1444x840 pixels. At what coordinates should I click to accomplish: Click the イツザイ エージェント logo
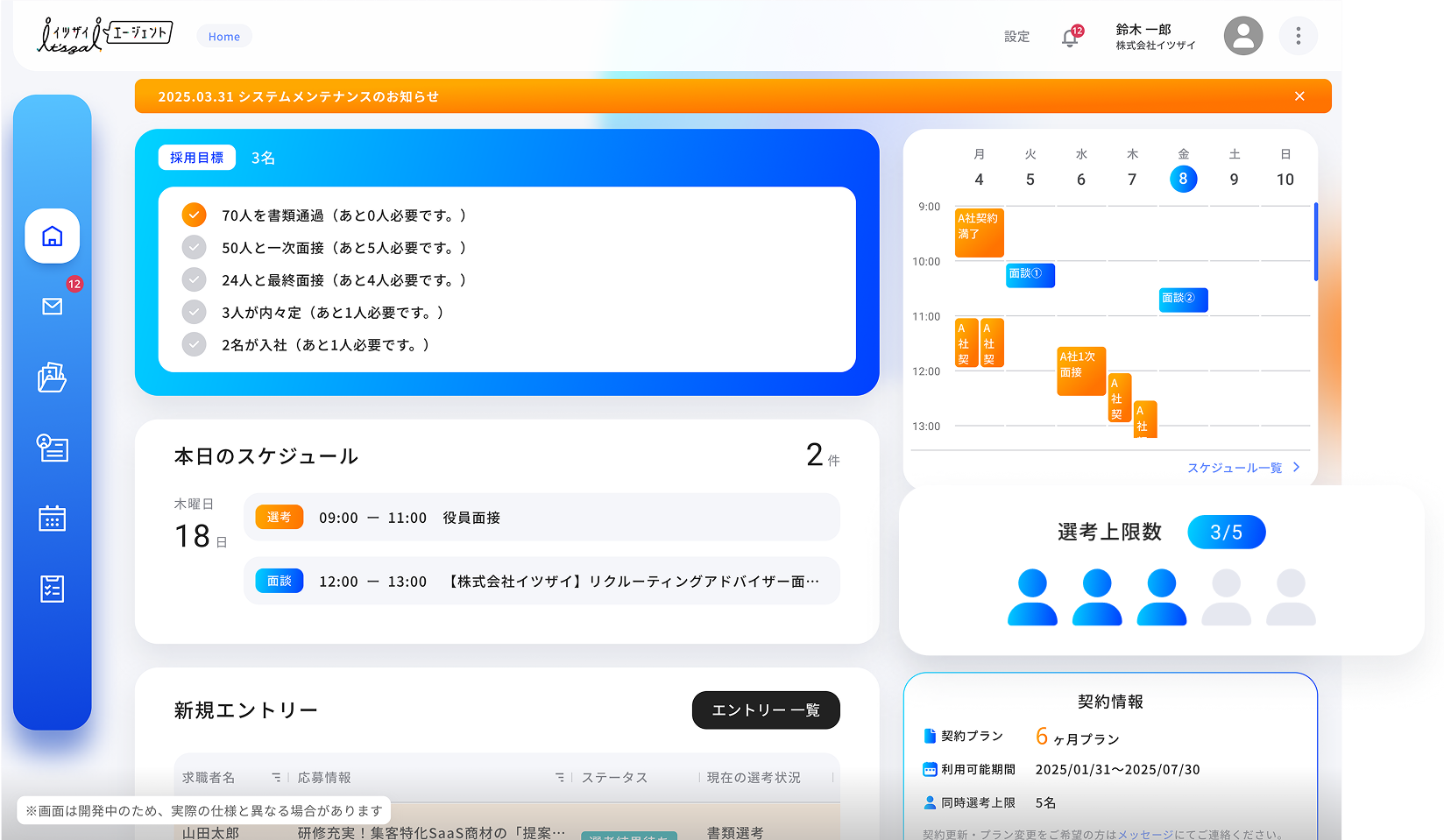(105, 35)
